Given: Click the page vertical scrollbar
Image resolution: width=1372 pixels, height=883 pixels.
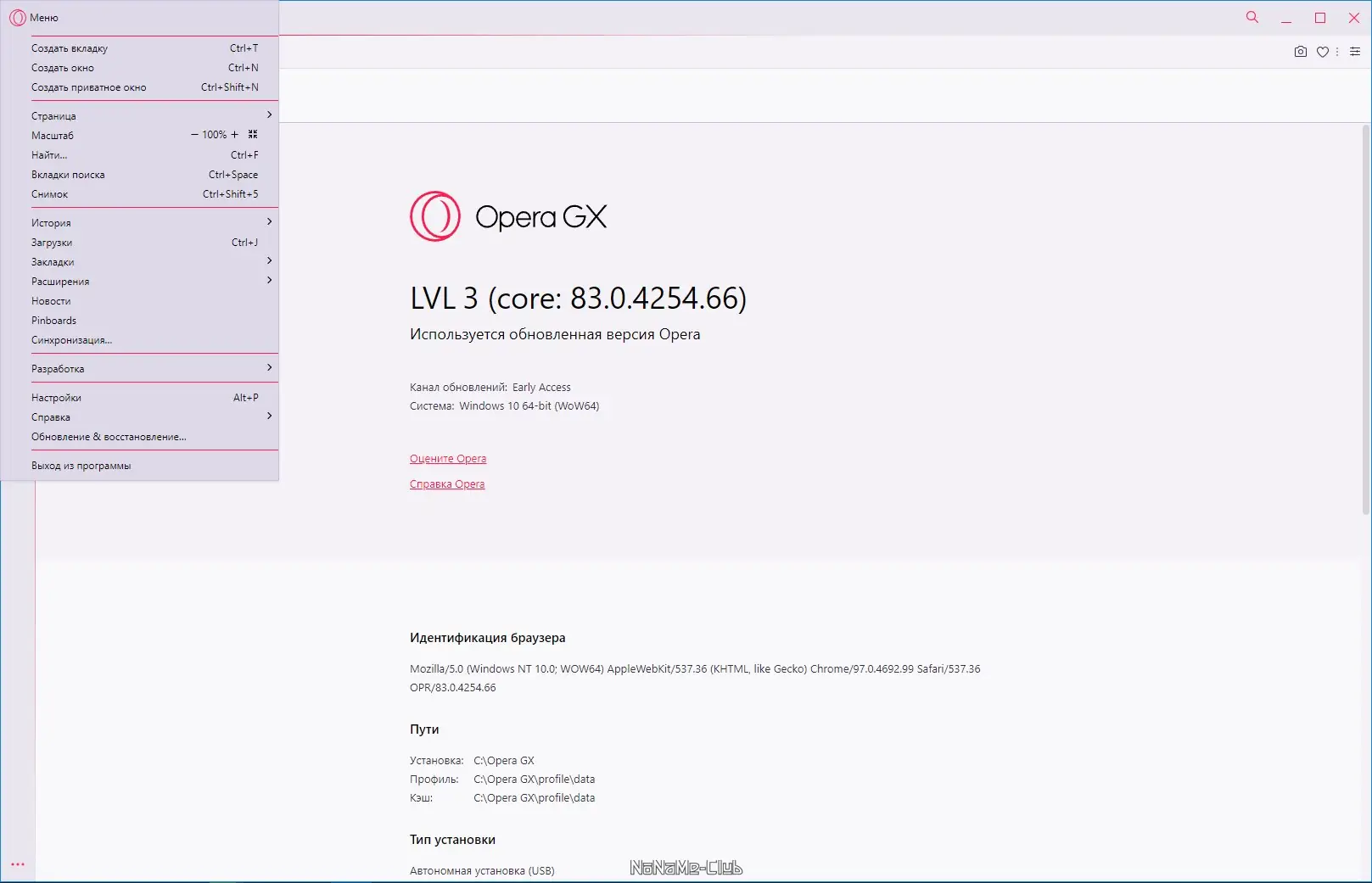Looking at the screenshot, I should (x=1366, y=320).
